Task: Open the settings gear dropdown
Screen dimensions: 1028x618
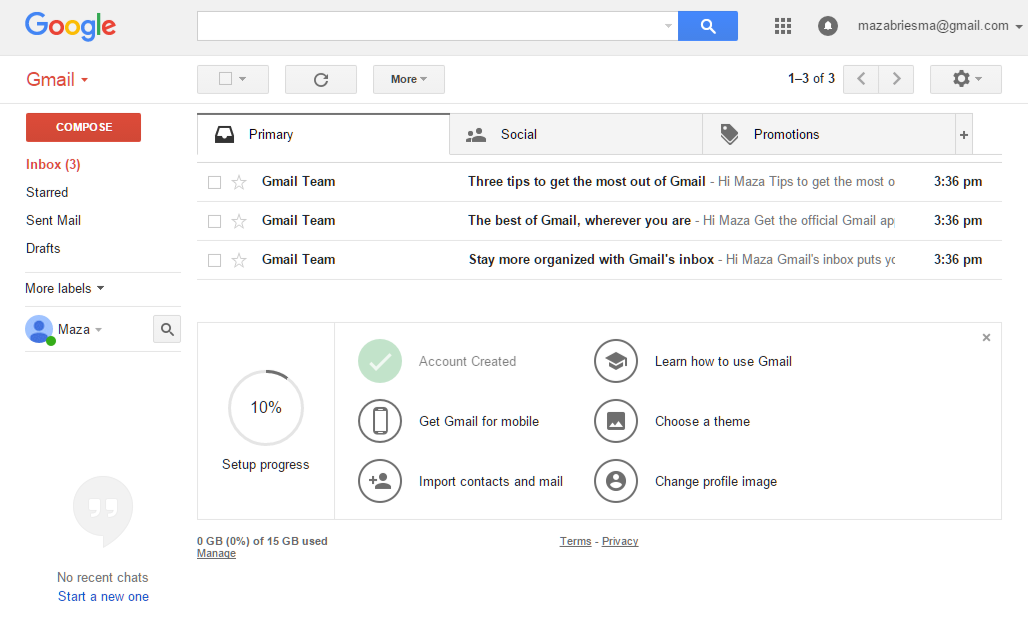Action: point(965,80)
